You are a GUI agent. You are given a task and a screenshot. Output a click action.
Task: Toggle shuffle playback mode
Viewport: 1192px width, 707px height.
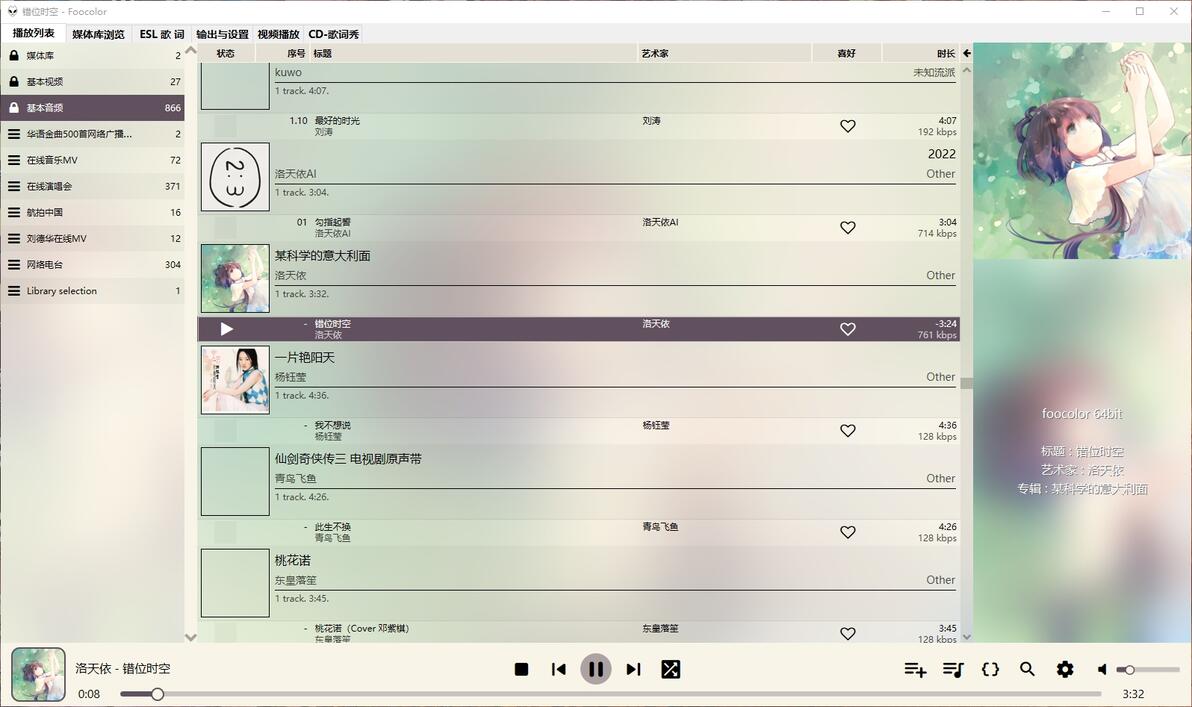670,669
